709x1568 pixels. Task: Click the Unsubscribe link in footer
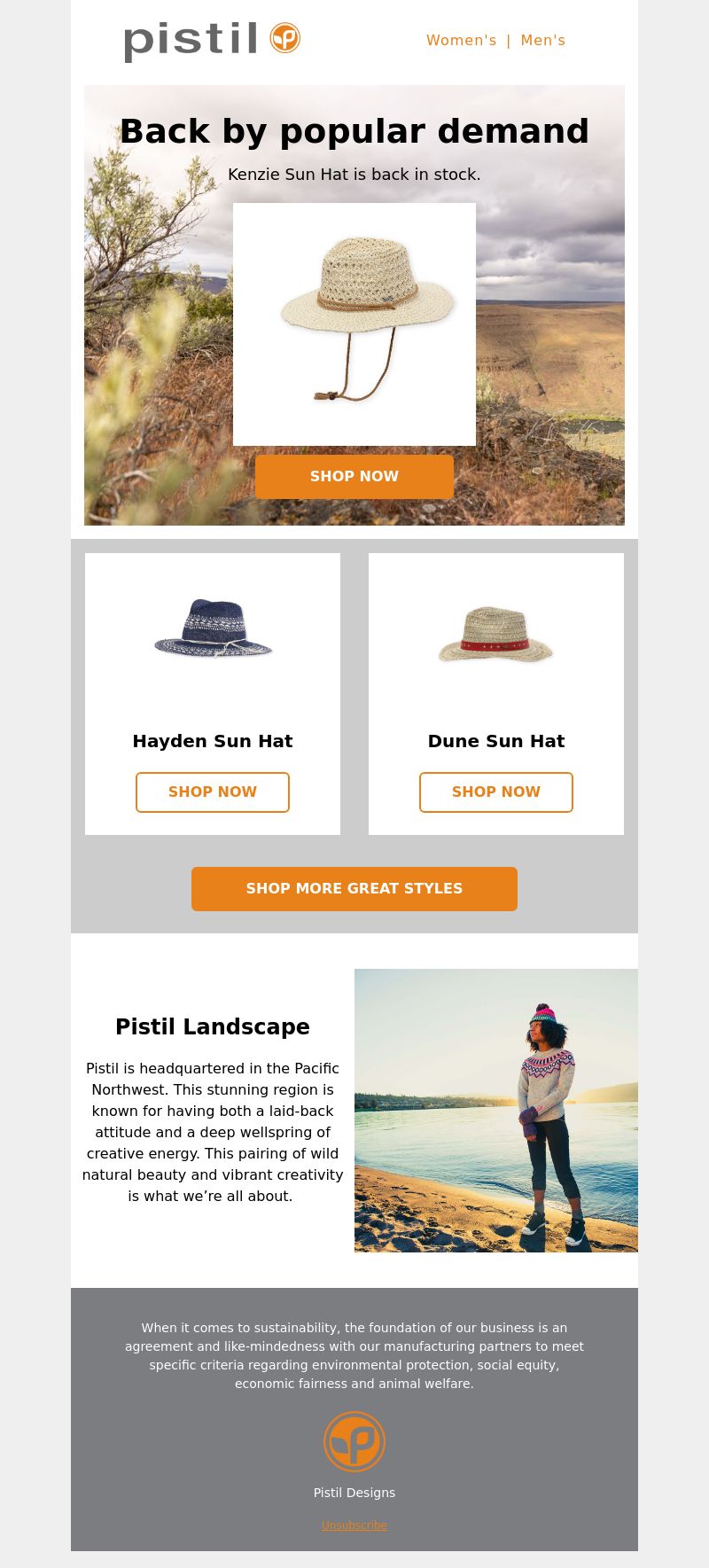point(354,1525)
